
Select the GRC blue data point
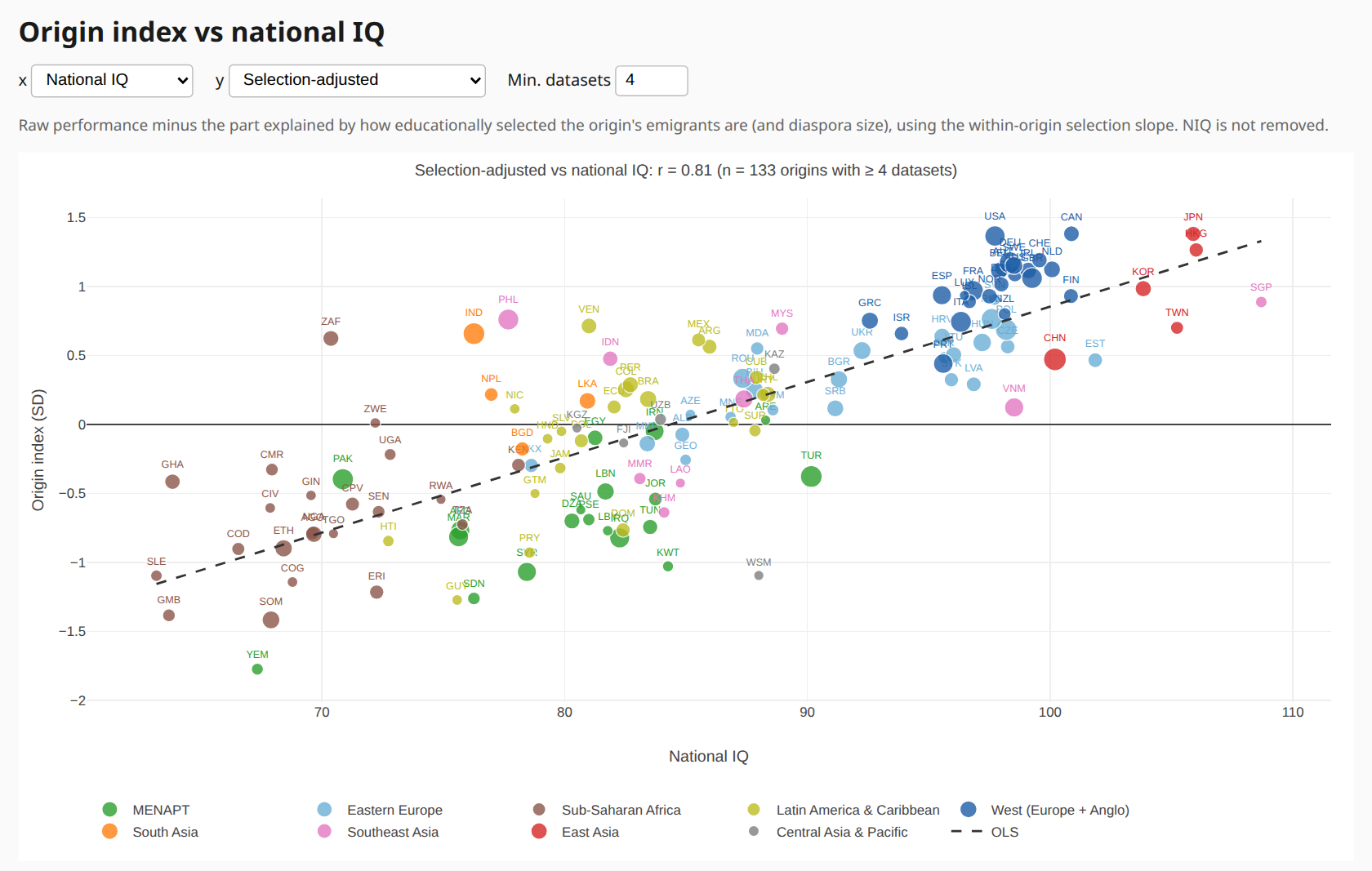(870, 321)
